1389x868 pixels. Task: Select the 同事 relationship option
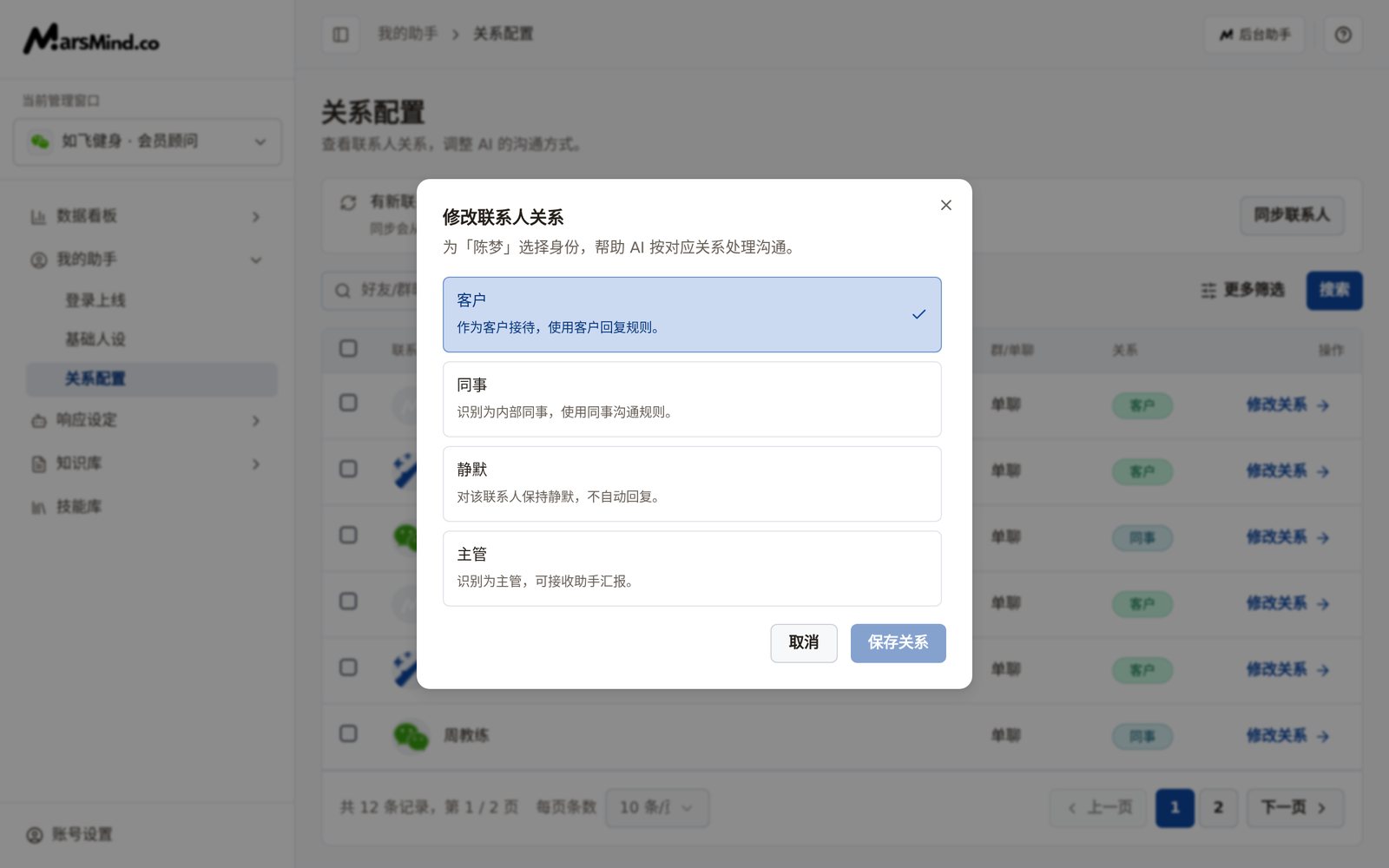pyautogui.click(x=692, y=399)
